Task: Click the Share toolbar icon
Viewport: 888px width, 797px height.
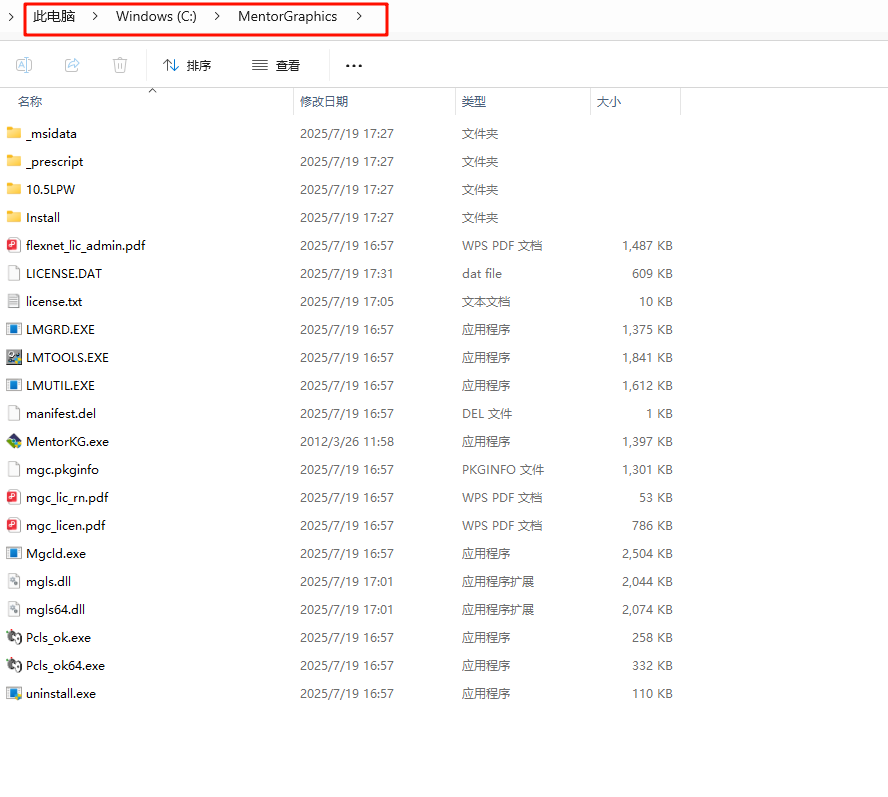Action: (72, 65)
